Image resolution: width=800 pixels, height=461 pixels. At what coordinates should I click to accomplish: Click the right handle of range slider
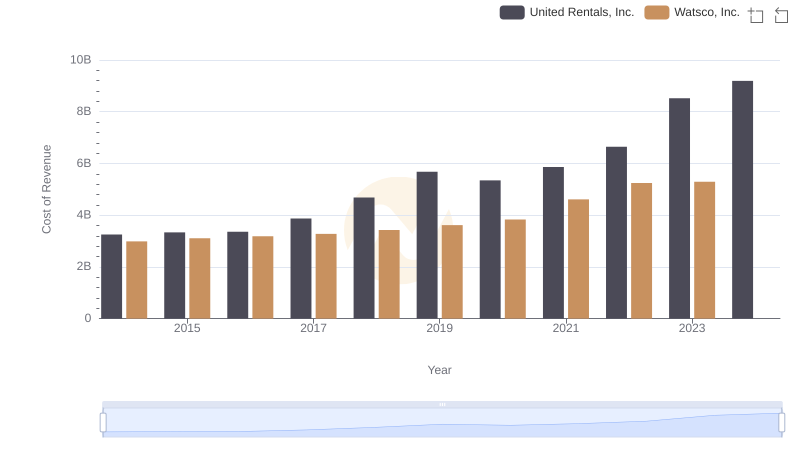(781, 423)
